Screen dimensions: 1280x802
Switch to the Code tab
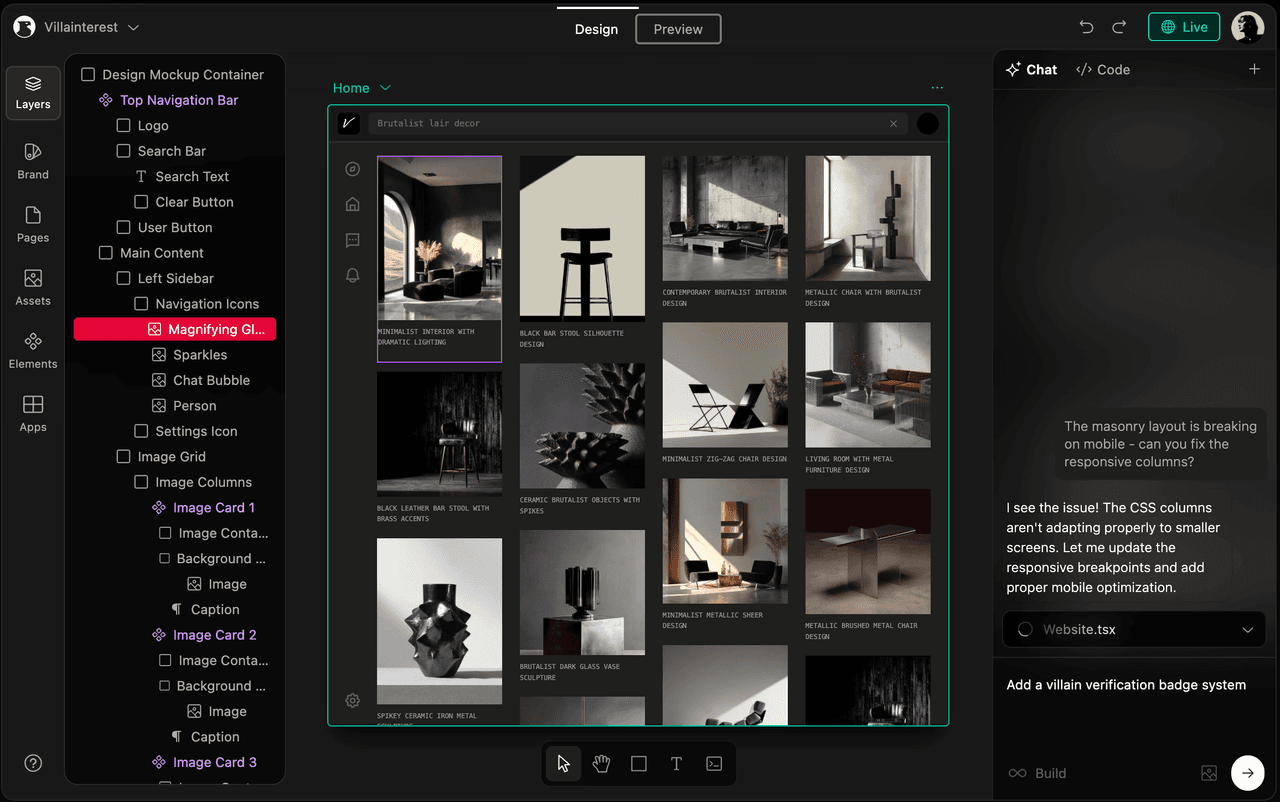click(x=1103, y=70)
